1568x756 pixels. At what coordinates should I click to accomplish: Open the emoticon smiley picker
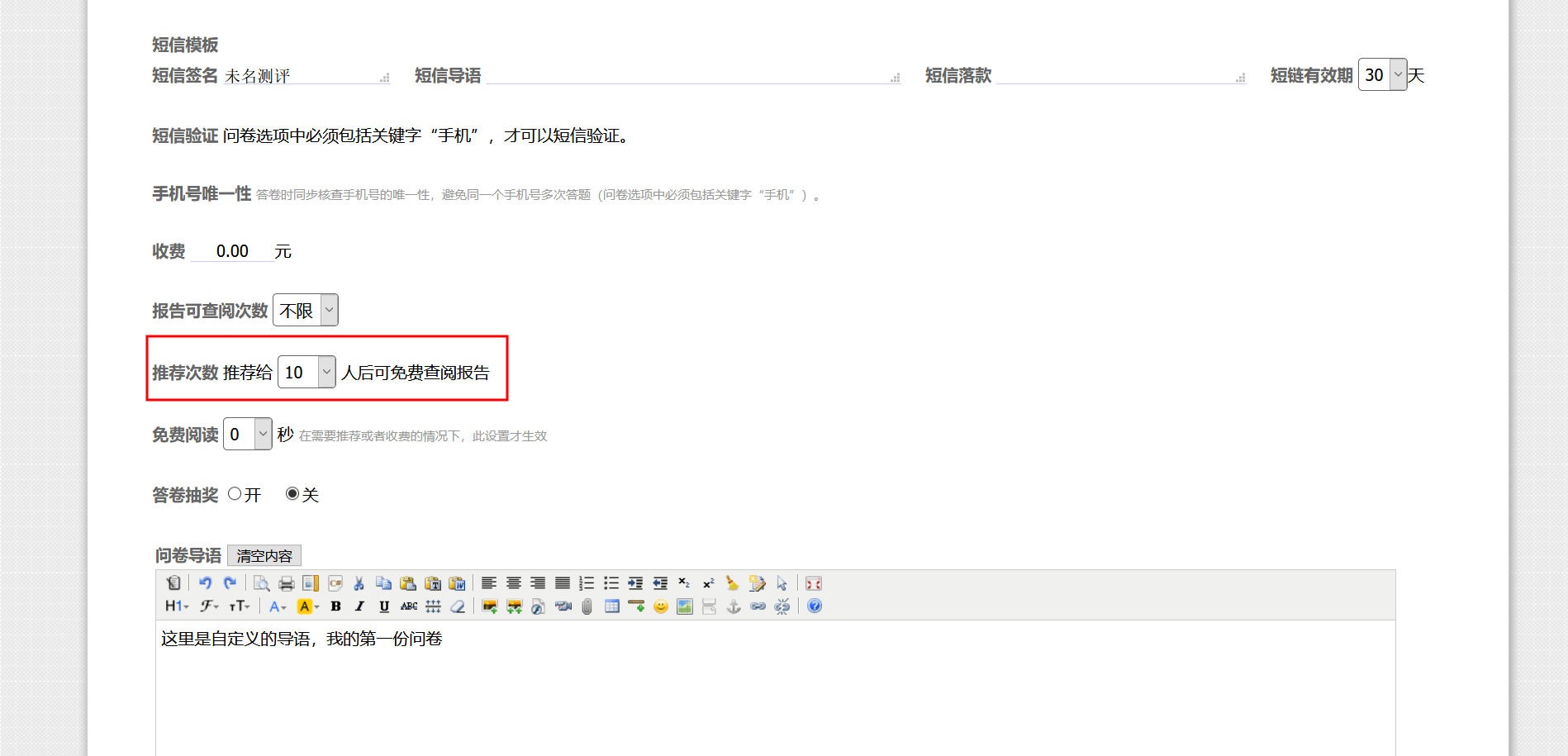(x=661, y=606)
